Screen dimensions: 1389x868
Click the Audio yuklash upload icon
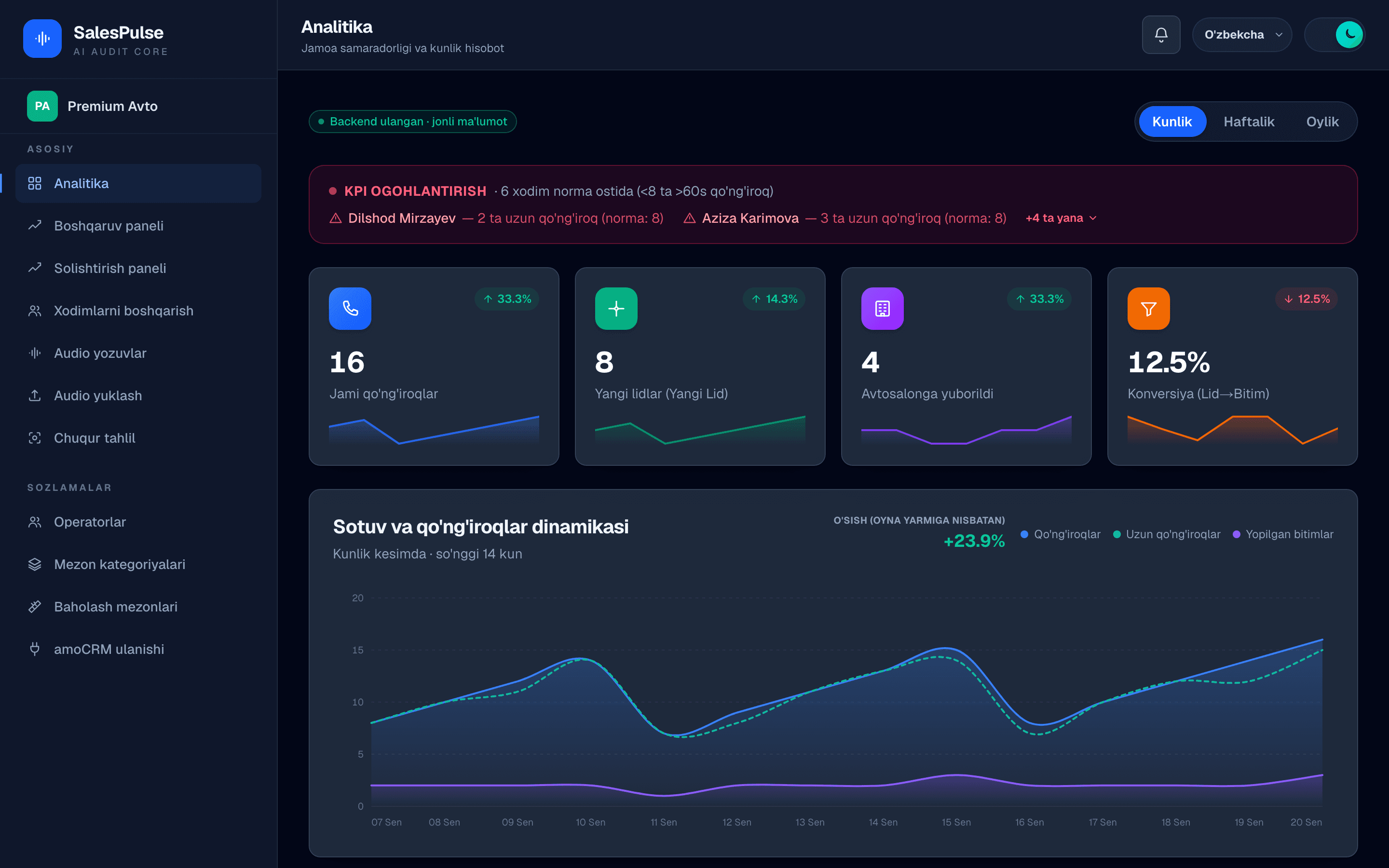tap(34, 395)
